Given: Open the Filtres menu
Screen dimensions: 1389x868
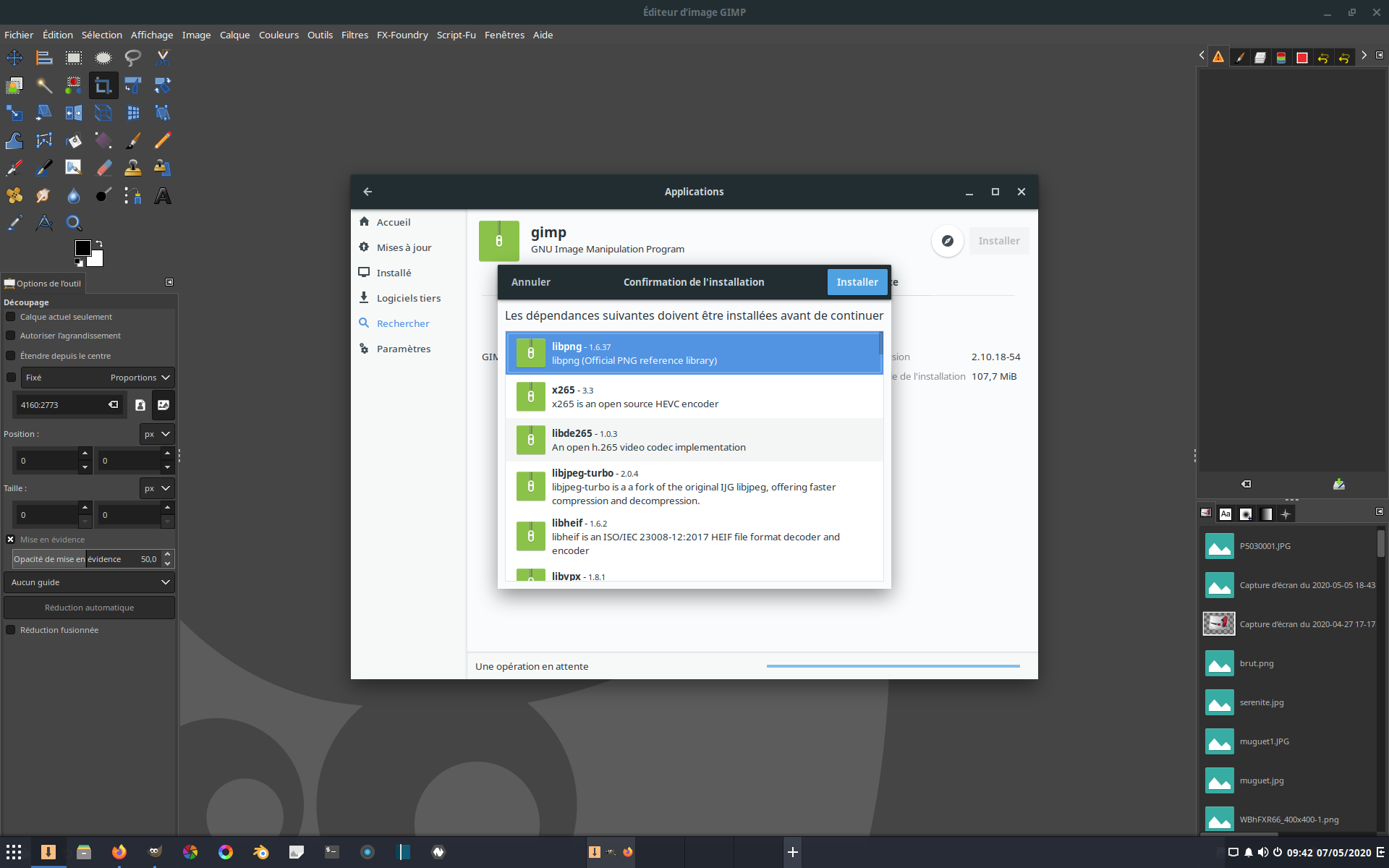Looking at the screenshot, I should (x=354, y=35).
